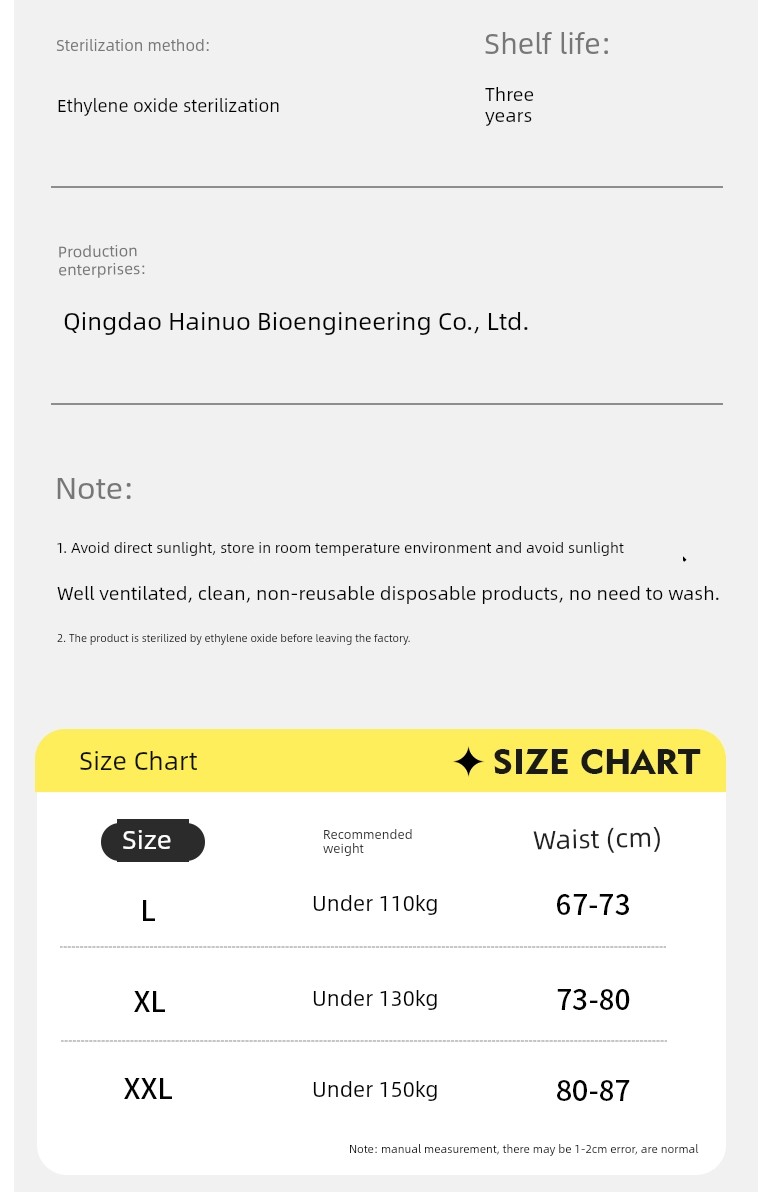Click the bold SIZE CHART heading

596,762
